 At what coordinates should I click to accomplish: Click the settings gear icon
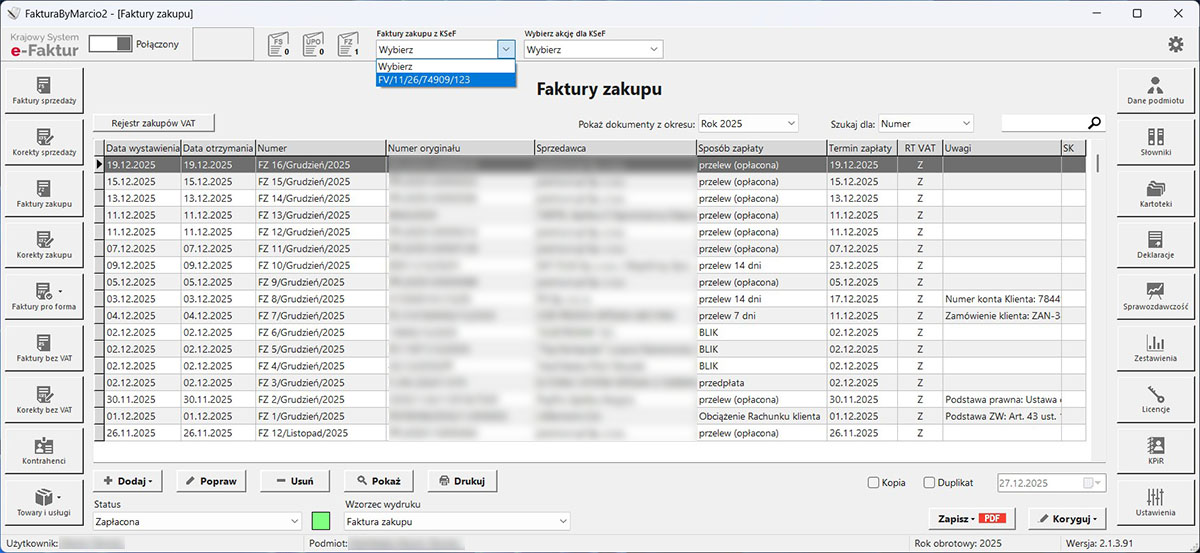1176,44
